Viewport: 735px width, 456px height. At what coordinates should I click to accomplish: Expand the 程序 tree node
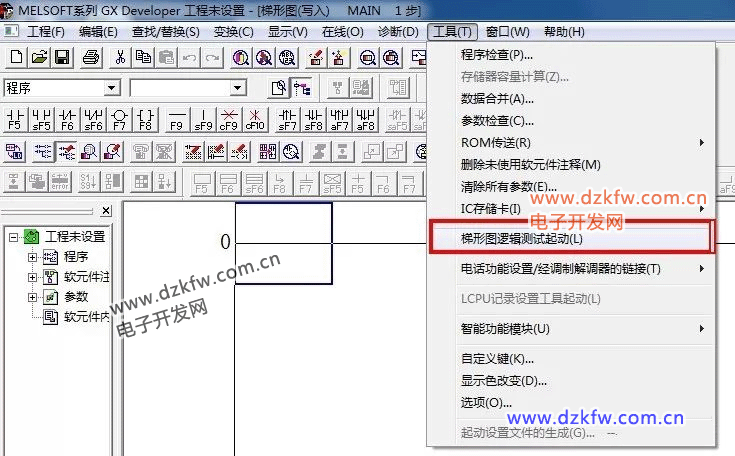tap(32, 257)
